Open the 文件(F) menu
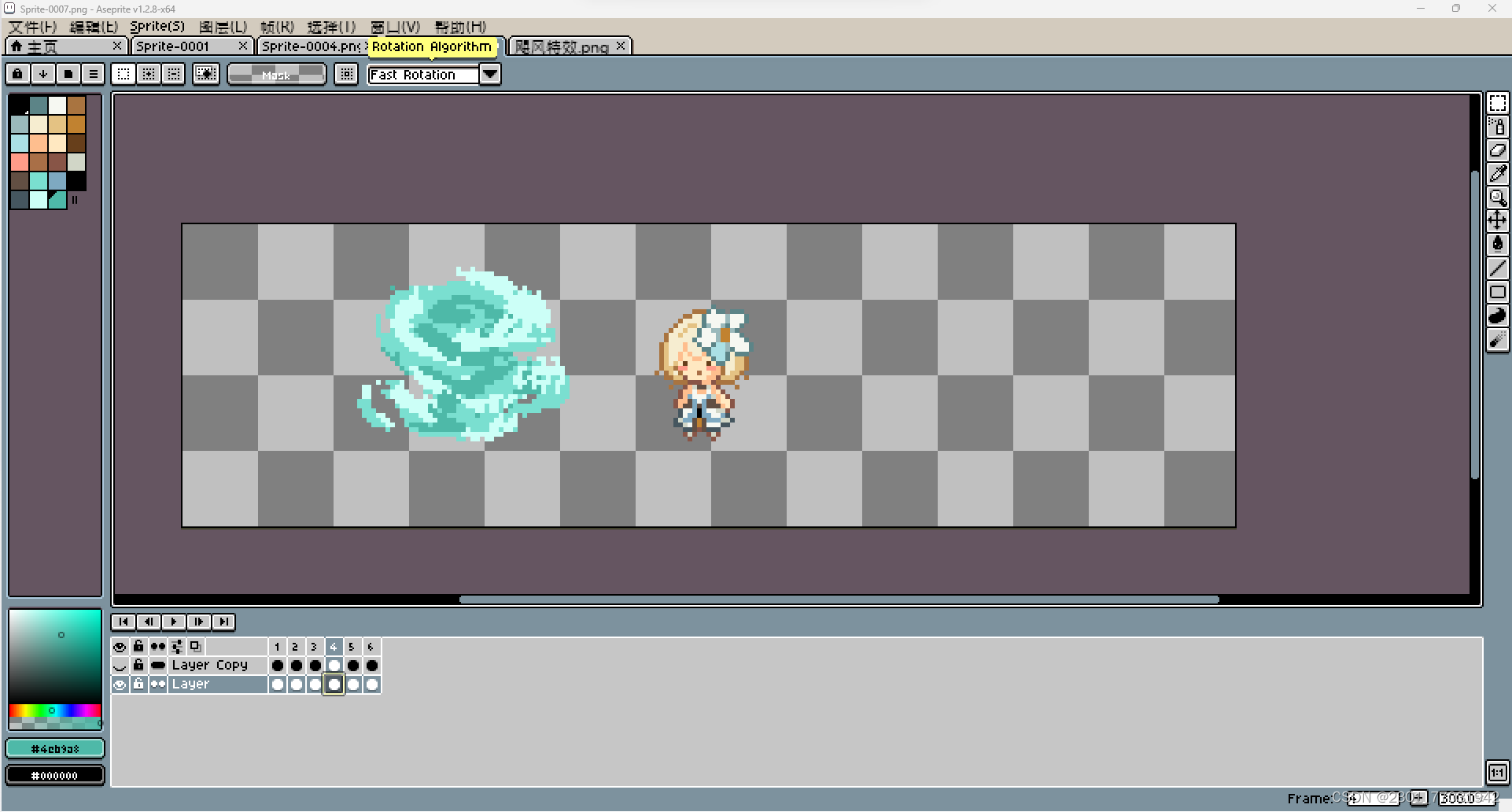The height and width of the screenshot is (812, 1512). 33,27
